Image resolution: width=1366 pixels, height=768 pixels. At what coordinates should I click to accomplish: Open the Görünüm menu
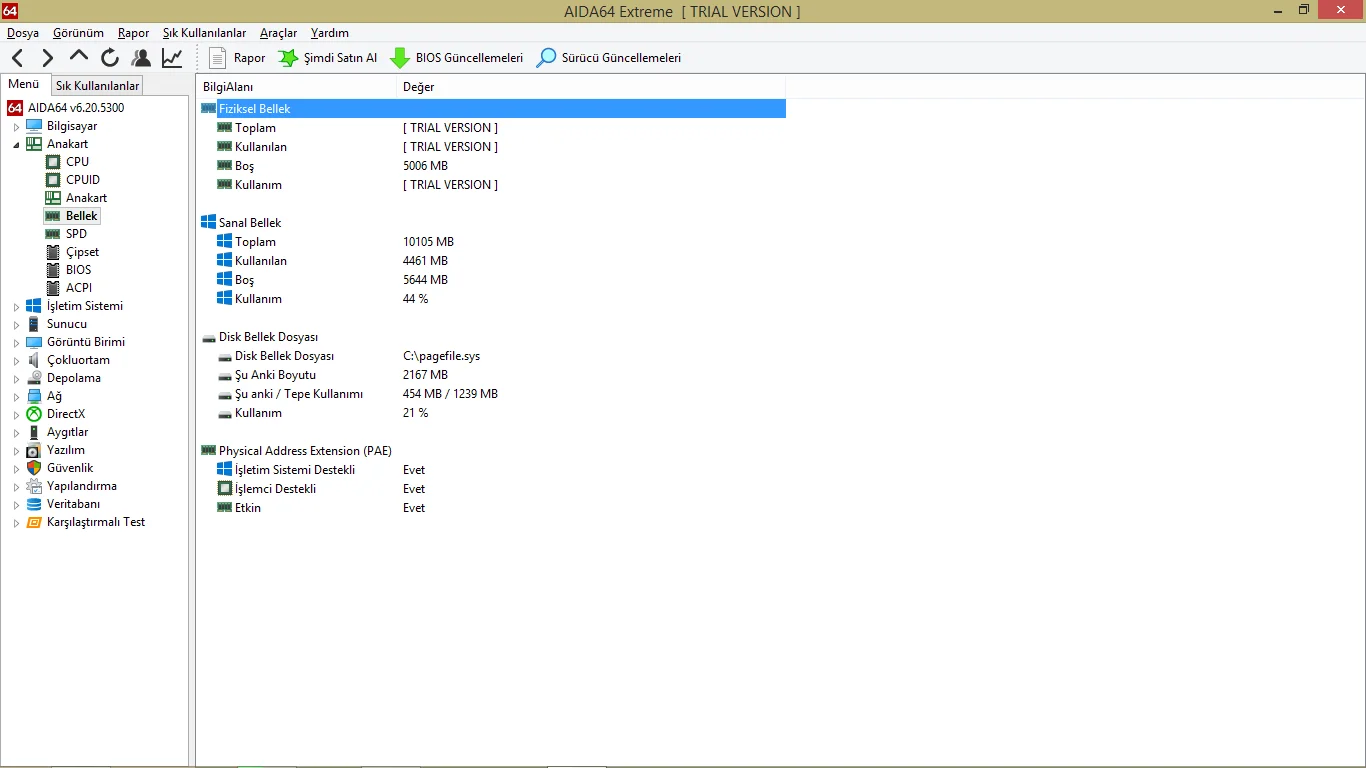point(78,33)
